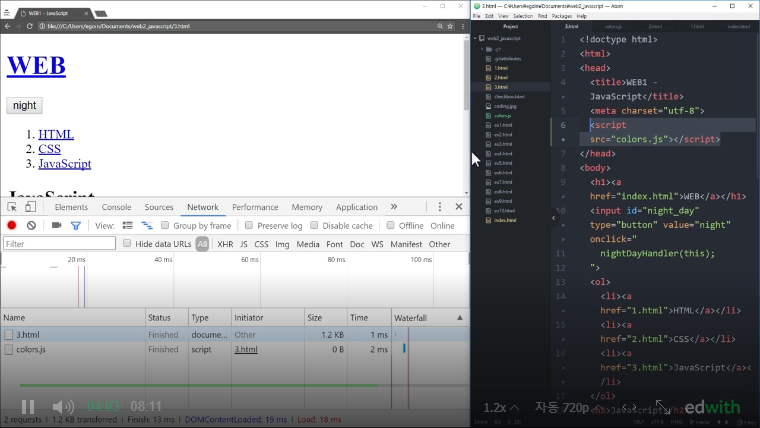Follow the 3.html initiator link
The height and width of the screenshot is (428, 760).
point(246,349)
